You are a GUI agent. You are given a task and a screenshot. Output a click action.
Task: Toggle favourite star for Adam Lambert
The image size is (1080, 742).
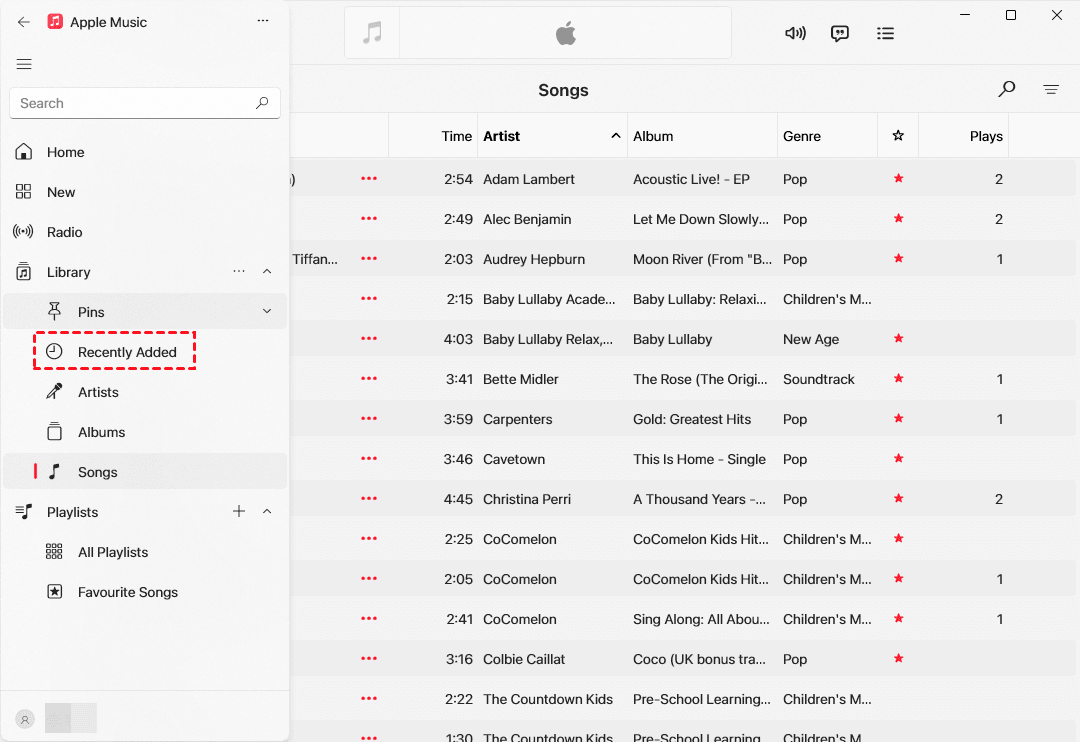(x=898, y=178)
